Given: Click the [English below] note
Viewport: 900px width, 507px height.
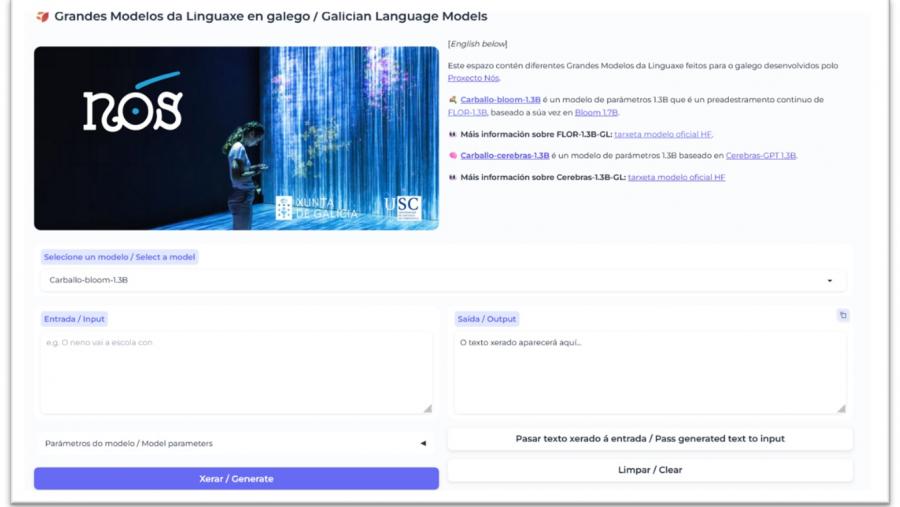Looking at the screenshot, I should click(478, 44).
